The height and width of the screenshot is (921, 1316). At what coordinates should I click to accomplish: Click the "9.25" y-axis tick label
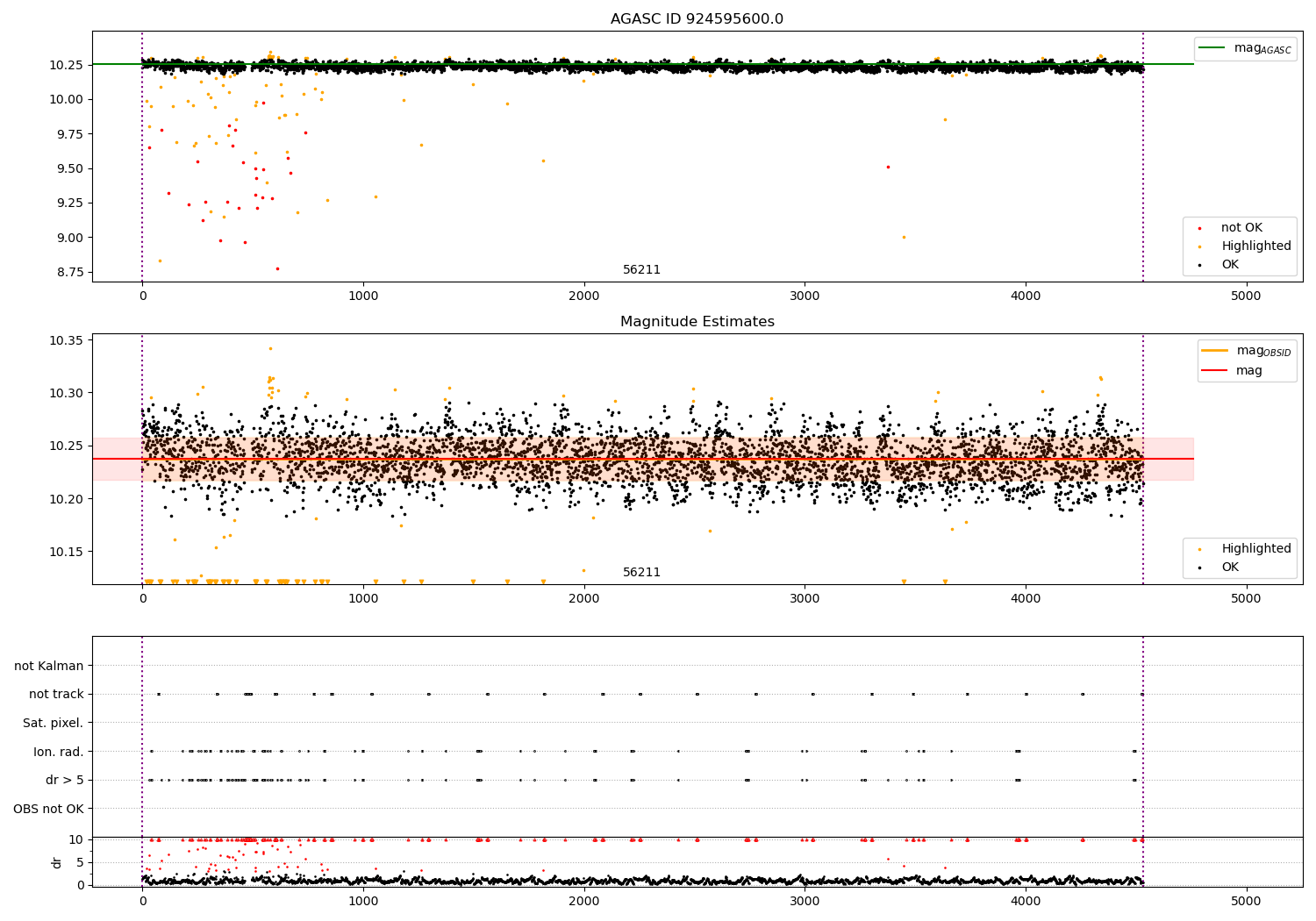(x=70, y=203)
